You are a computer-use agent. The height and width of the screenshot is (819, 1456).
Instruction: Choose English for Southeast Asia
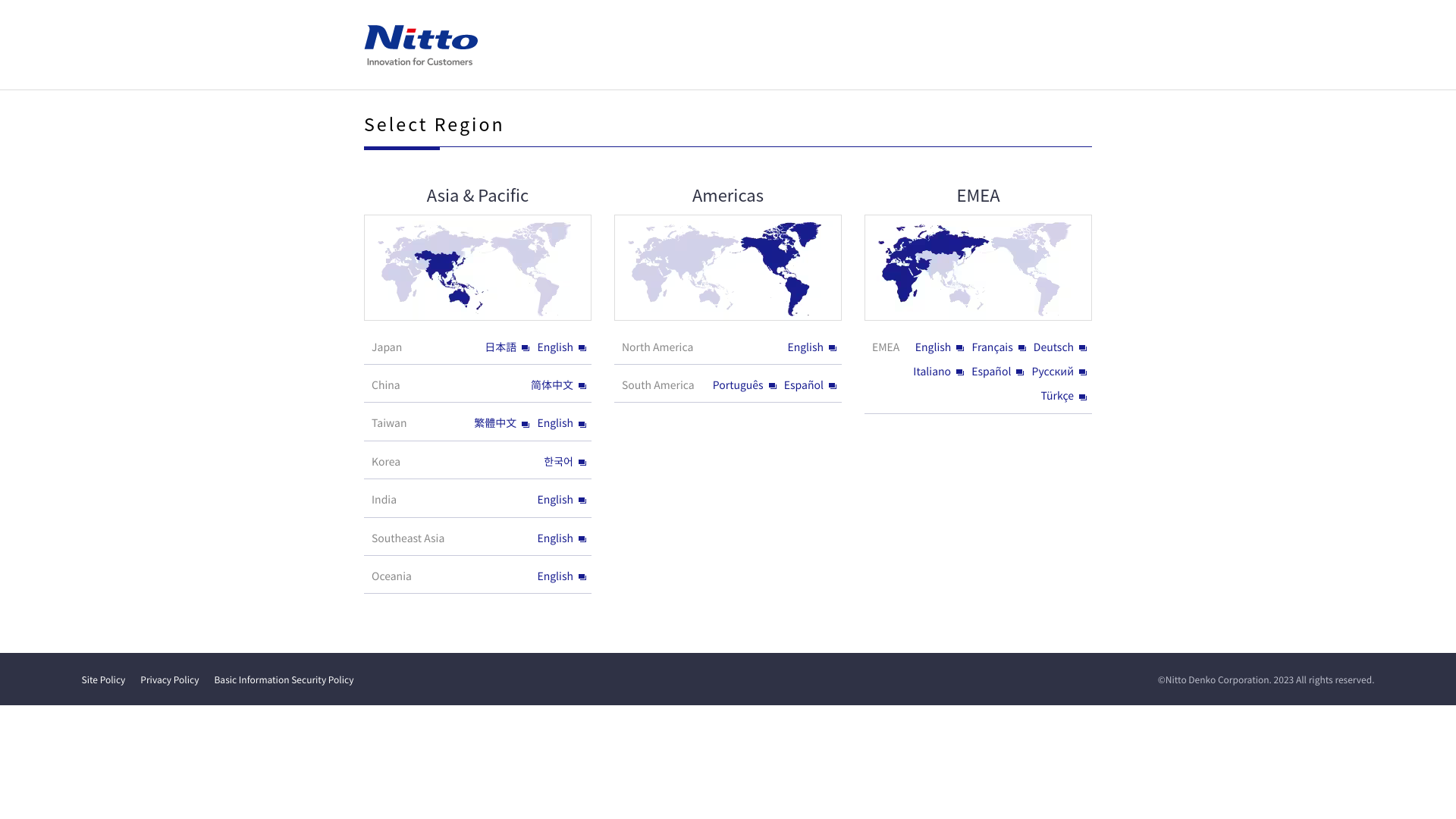[x=555, y=538]
